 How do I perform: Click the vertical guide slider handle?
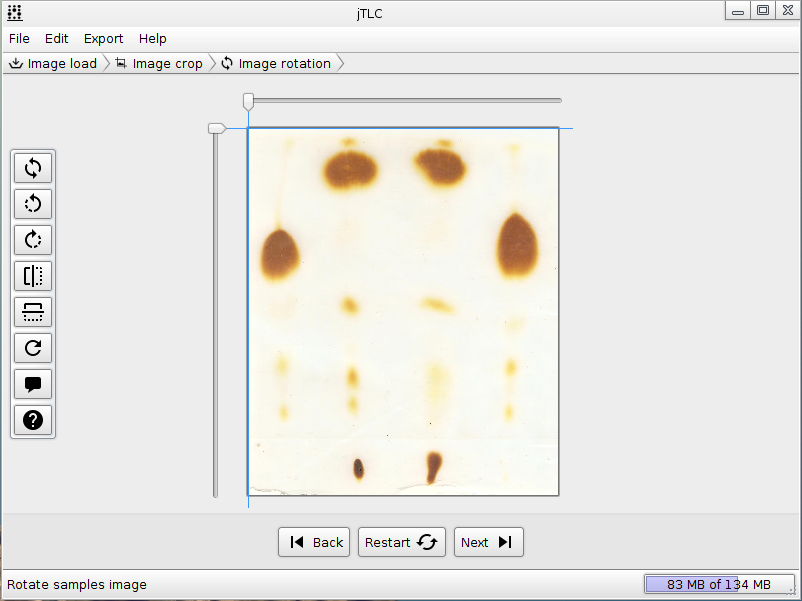click(x=217, y=128)
